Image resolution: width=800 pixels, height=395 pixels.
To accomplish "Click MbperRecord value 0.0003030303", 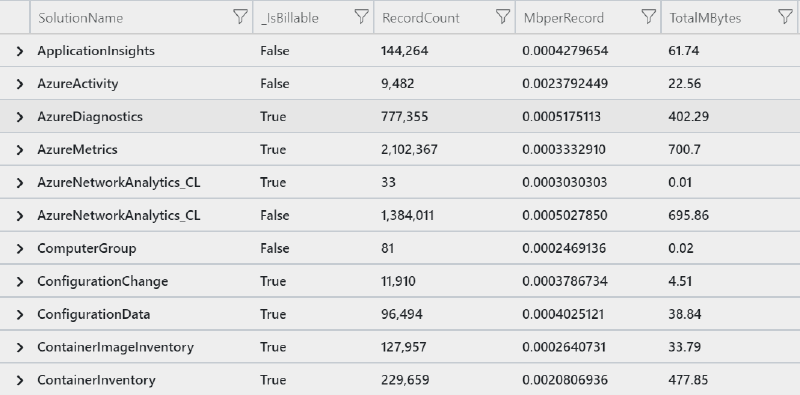I will (x=564, y=183).
